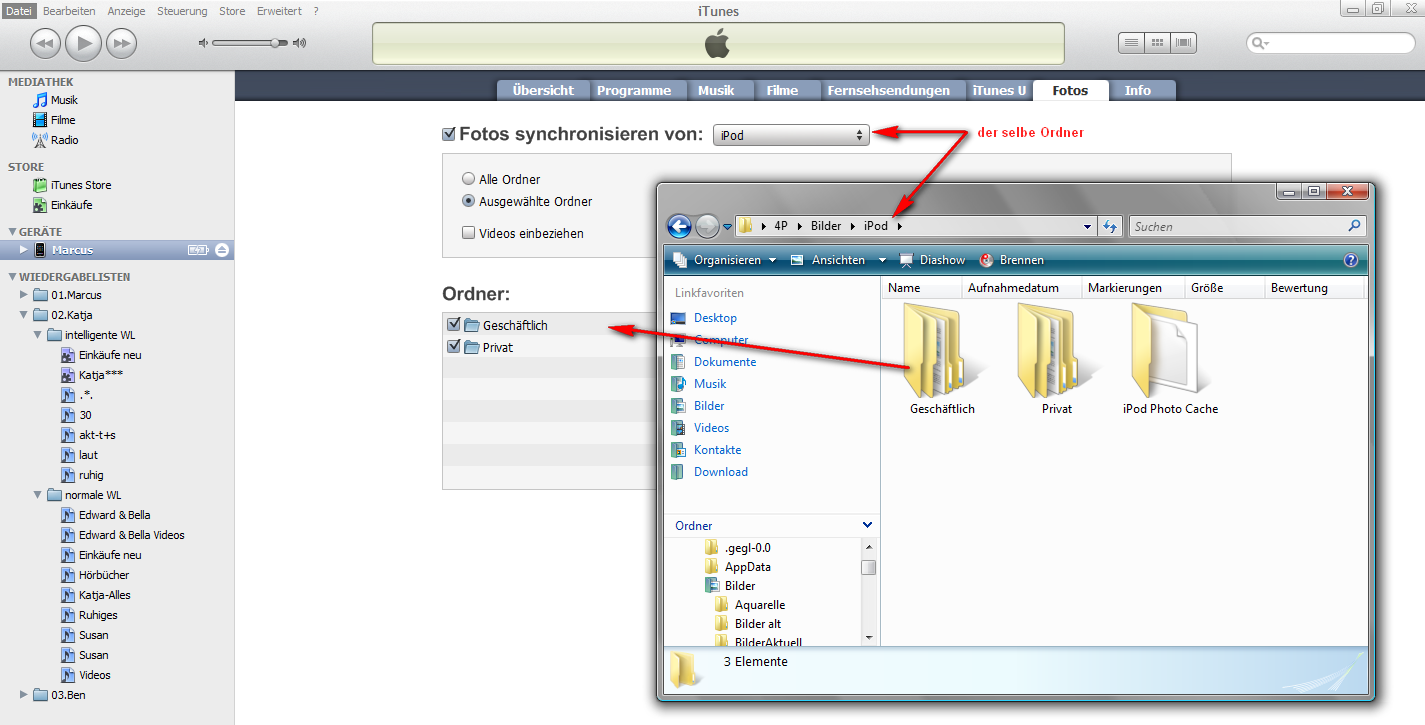Click the iTunes play button
1425x725 pixels.
pos(84,43)
